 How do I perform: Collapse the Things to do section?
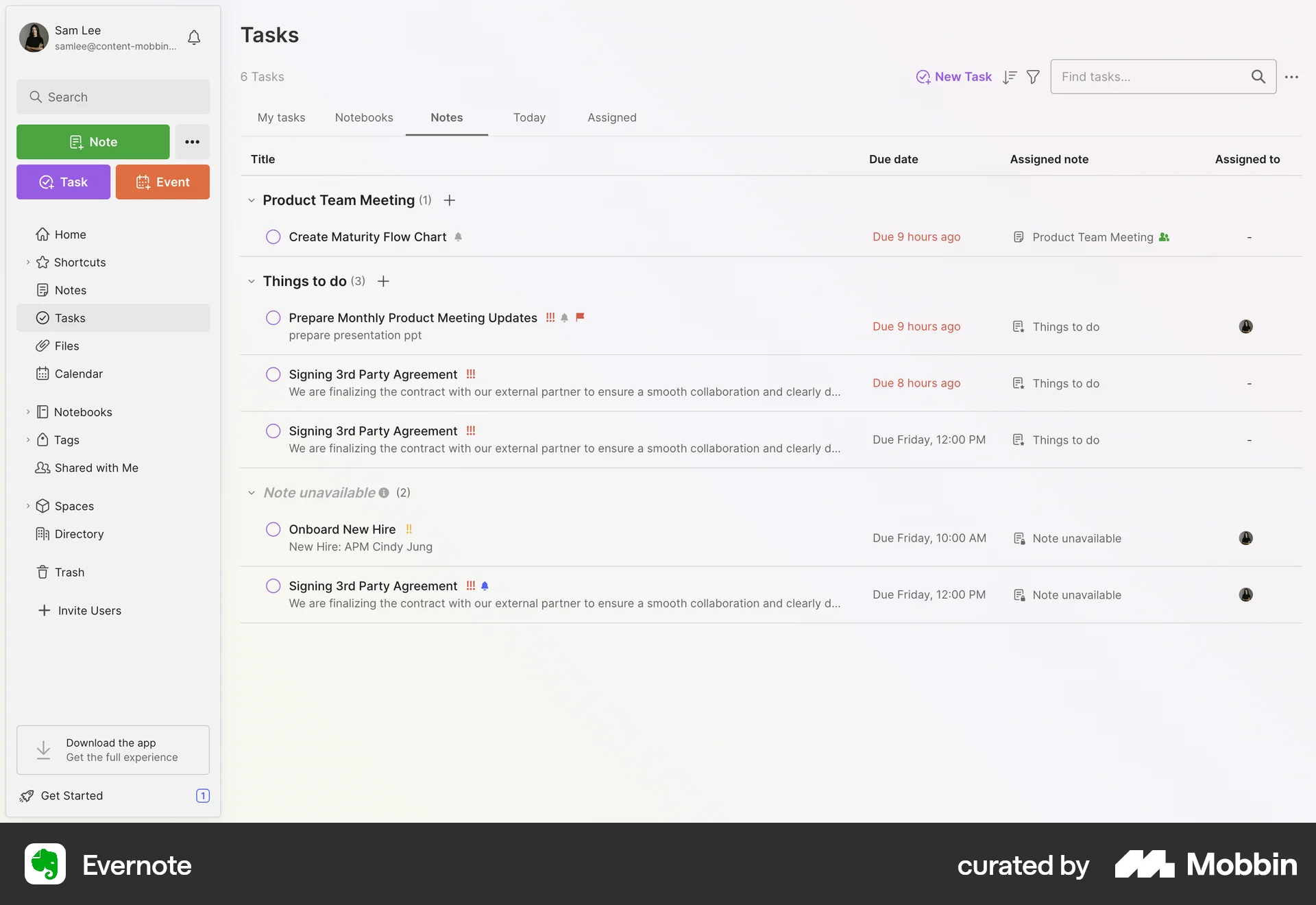pyautogui.click(x=252, y=281)
